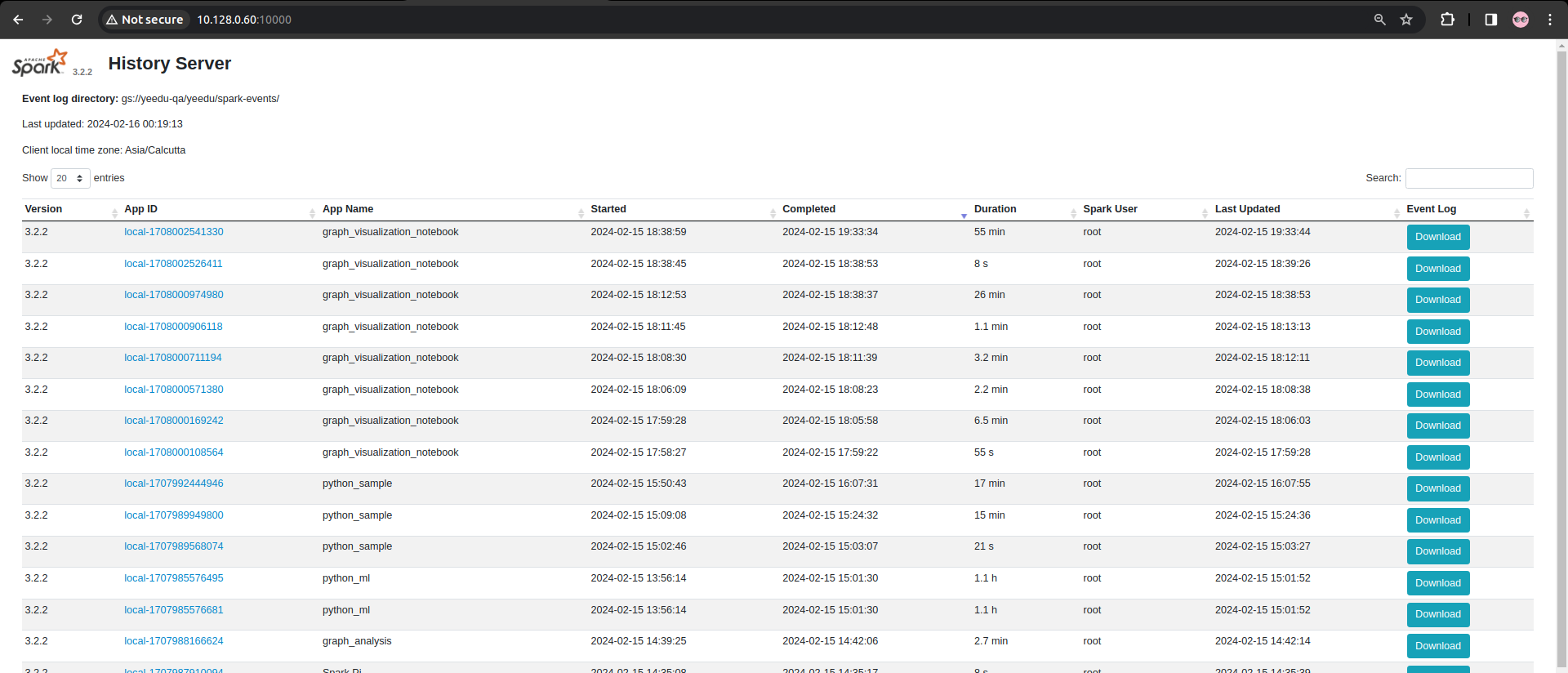Open application local-1707992444946
Viewport: 1568px width, 673px height.
pyautogui.click(x=174, y=484)
